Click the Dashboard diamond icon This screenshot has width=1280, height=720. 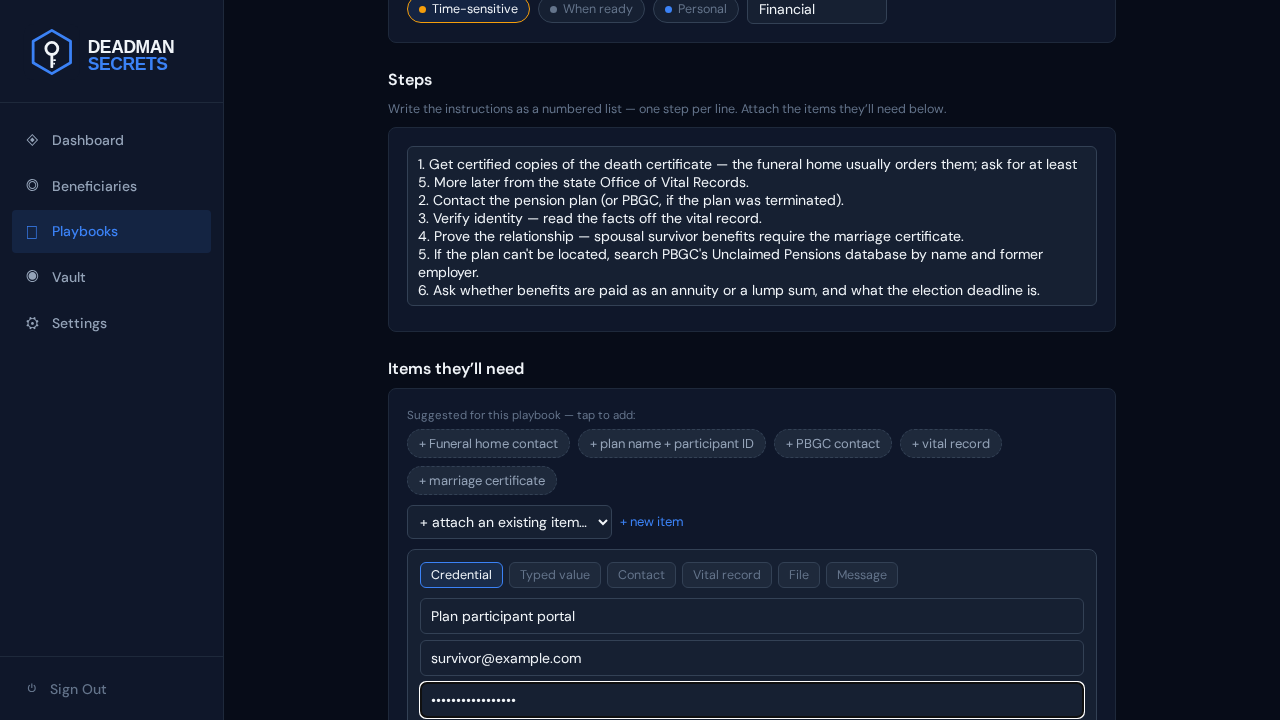32,140
